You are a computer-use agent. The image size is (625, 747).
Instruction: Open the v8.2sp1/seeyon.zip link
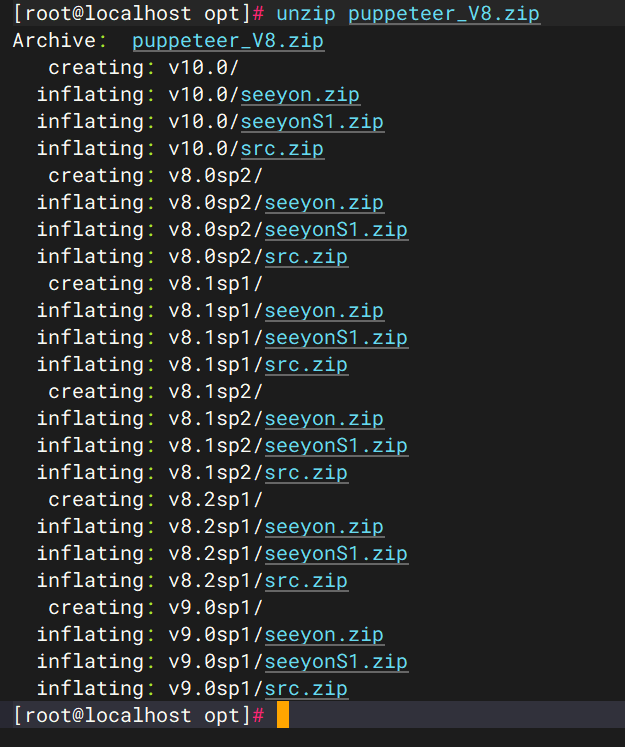[324, 527]
